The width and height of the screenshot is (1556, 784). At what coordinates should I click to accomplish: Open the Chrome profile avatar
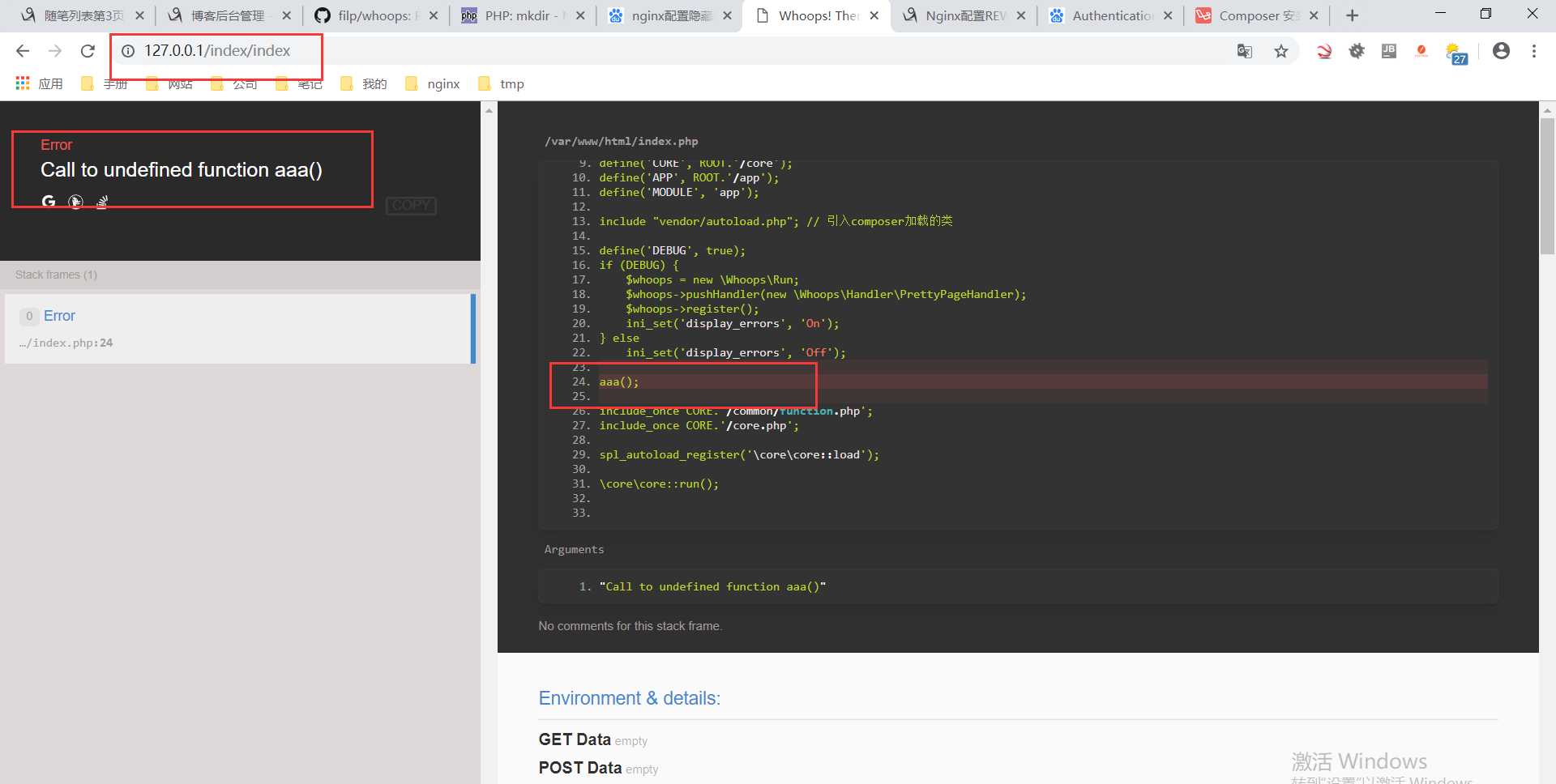tap(1501, 51)
